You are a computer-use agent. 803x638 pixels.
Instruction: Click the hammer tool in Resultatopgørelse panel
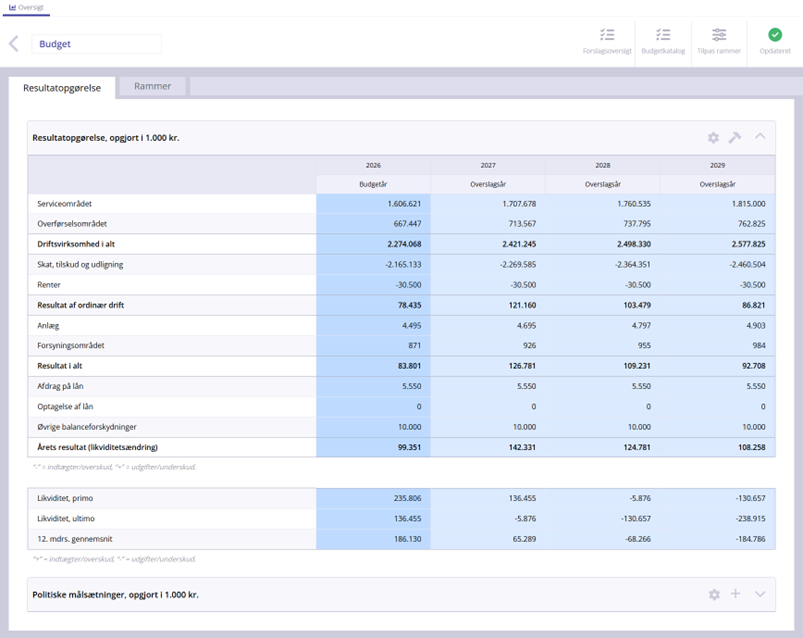point(735,138)
